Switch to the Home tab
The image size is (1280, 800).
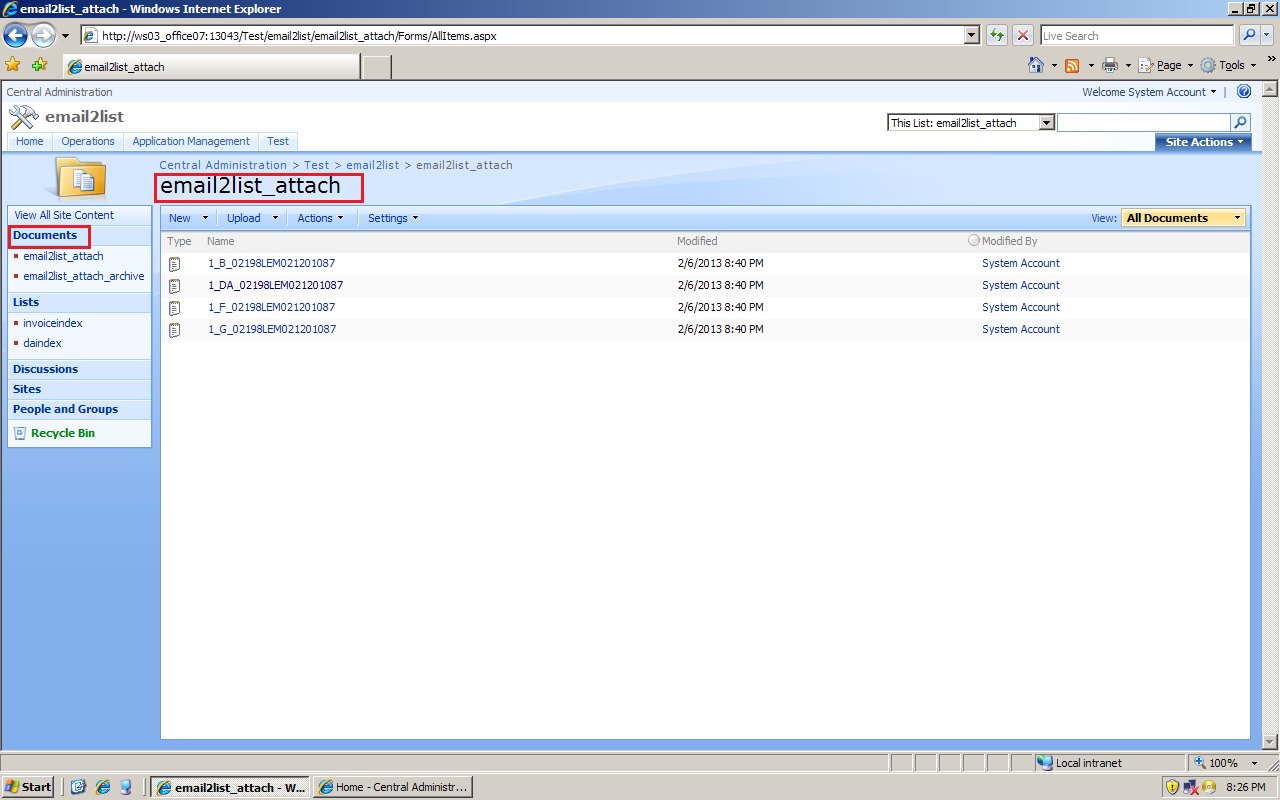pos(30,141)
